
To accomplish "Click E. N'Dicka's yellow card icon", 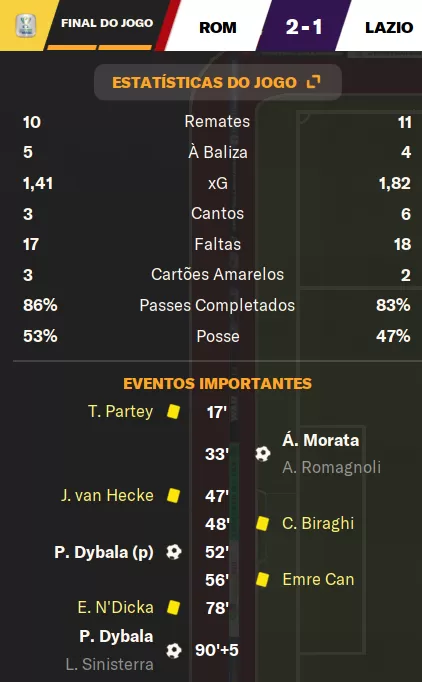I will [x=173, y=607].
